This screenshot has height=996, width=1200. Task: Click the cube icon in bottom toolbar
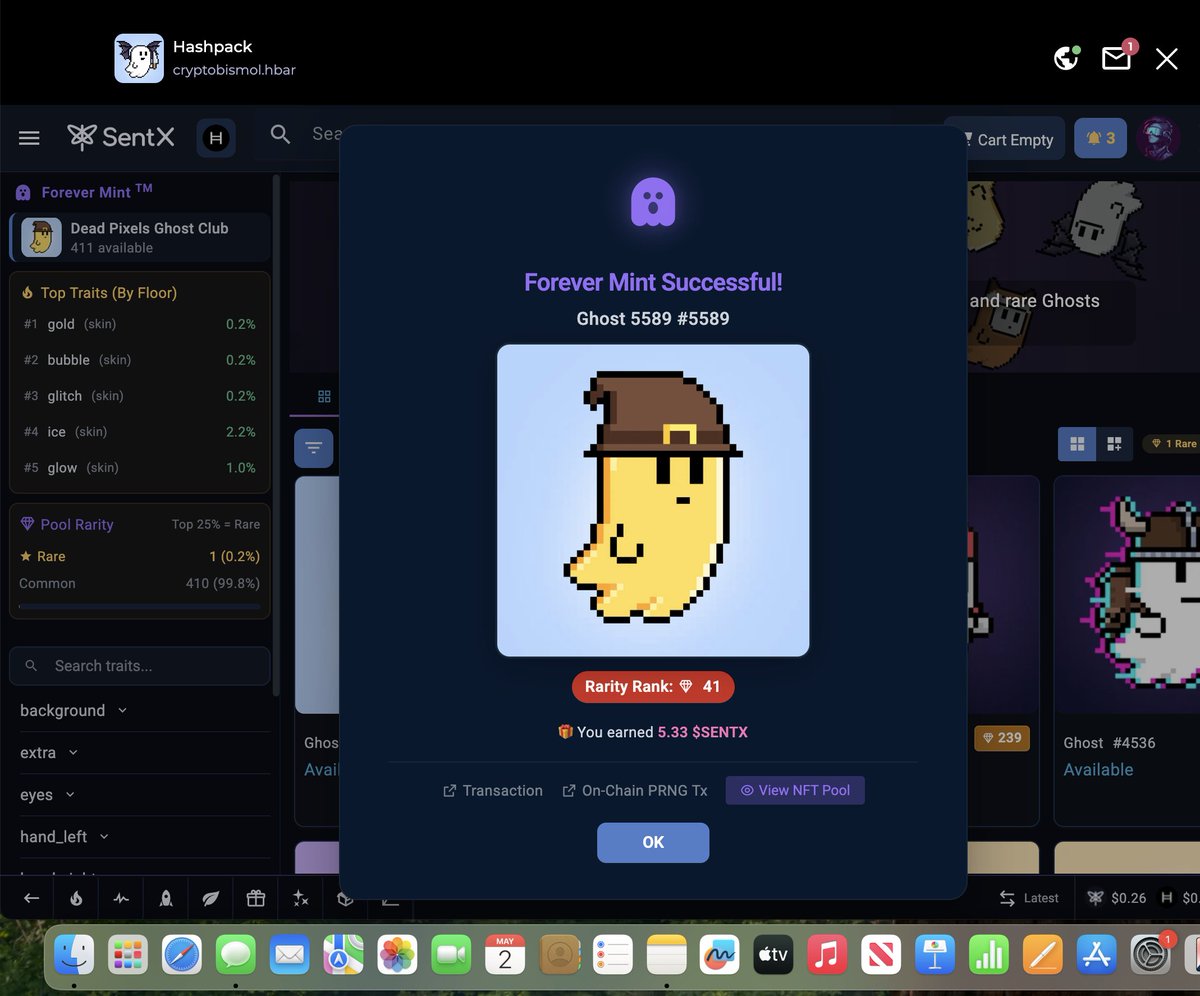(x=345, y=898)
